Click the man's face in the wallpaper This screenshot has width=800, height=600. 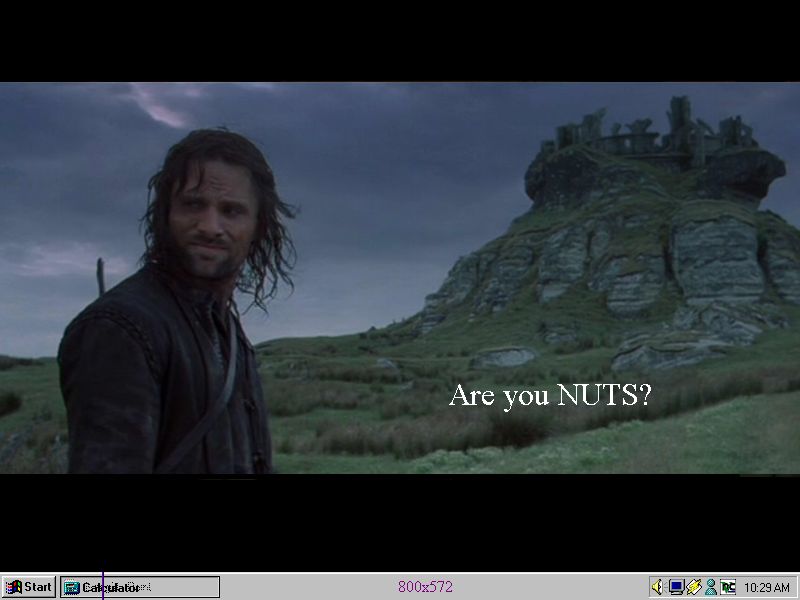pyautogui.click(x=207, y=220)
